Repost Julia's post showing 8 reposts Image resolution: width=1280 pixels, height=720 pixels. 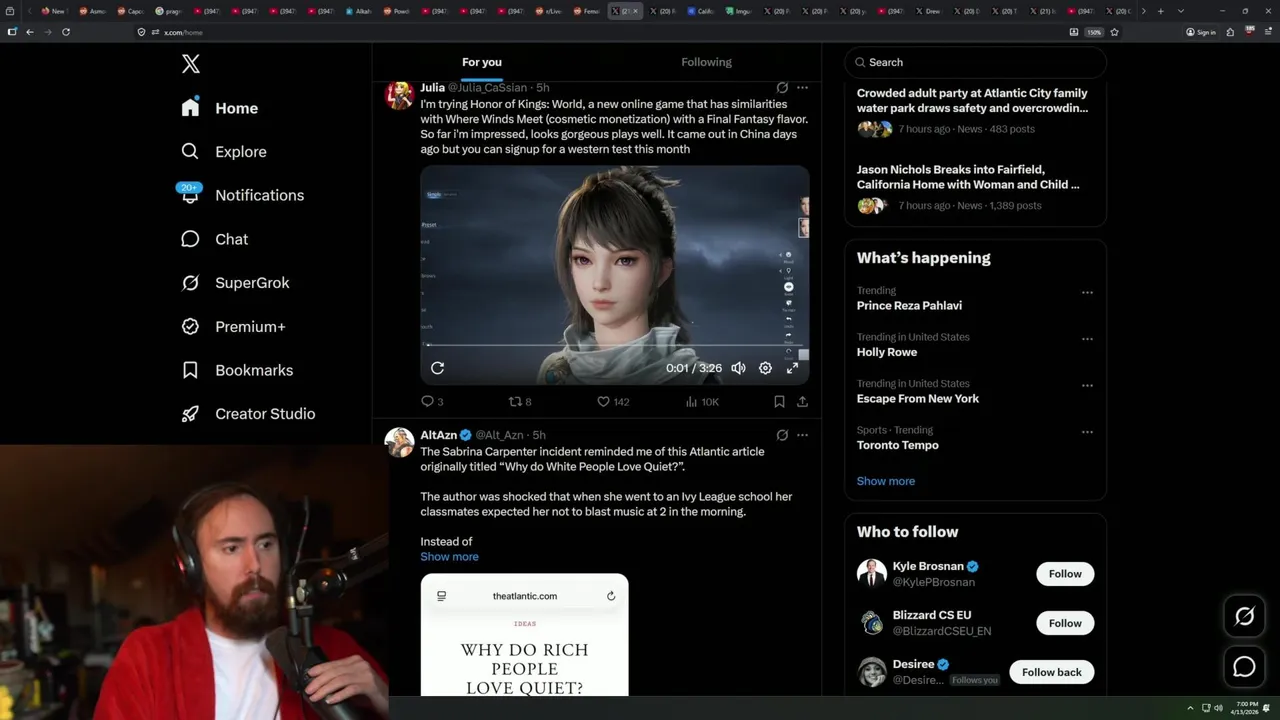click(x=520, y=402)
